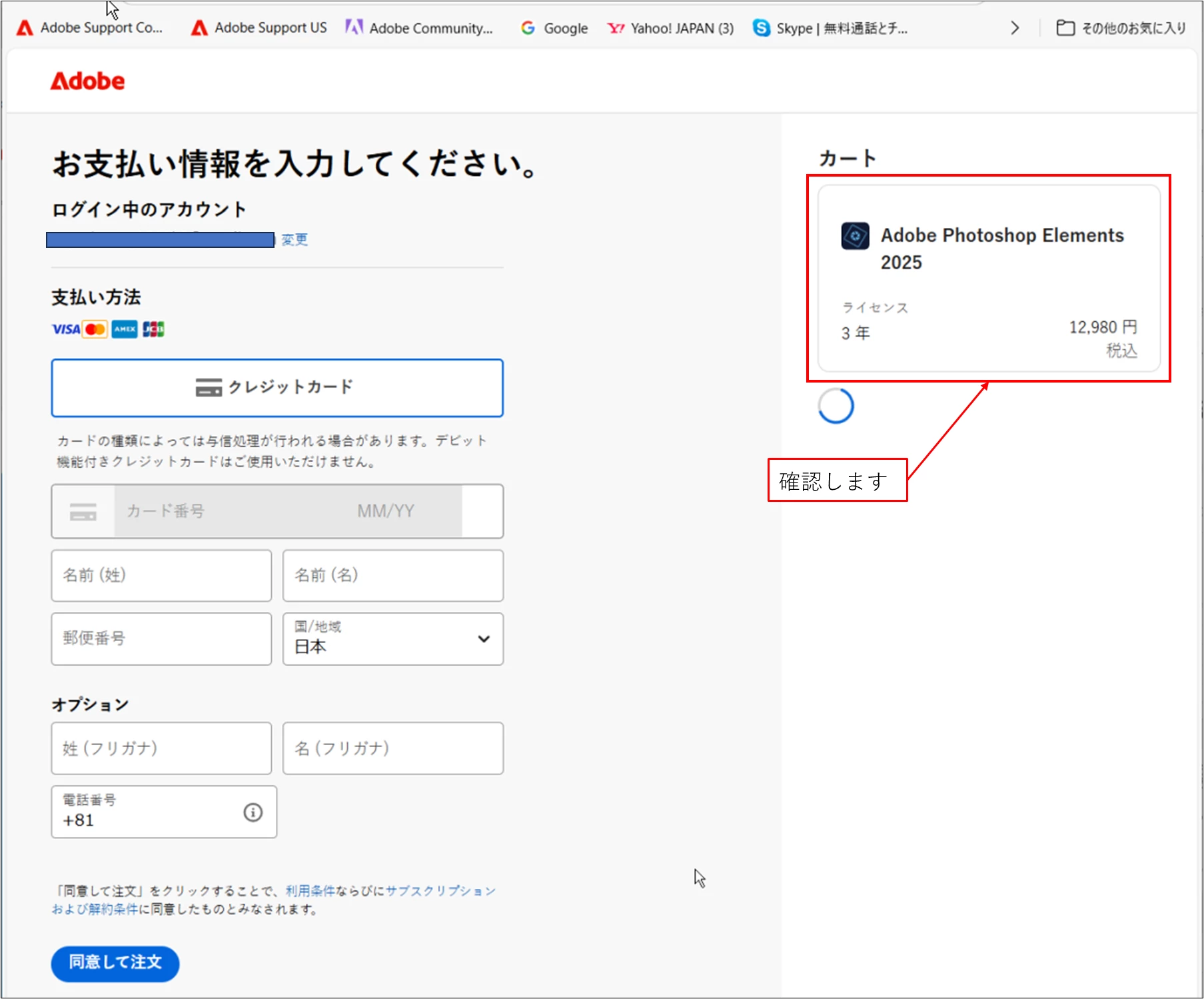Click the 支払い方法 heading
The width and height of the screenshot is (1204, 999).
97,297
